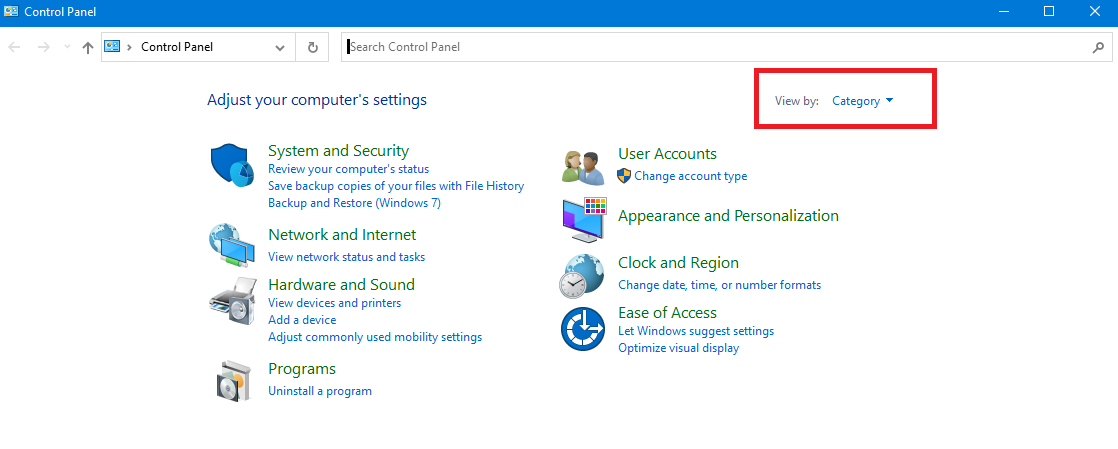Screen dimensions: 1118x449
Task: Click Uninstall a program
Action: pos(319,391)
